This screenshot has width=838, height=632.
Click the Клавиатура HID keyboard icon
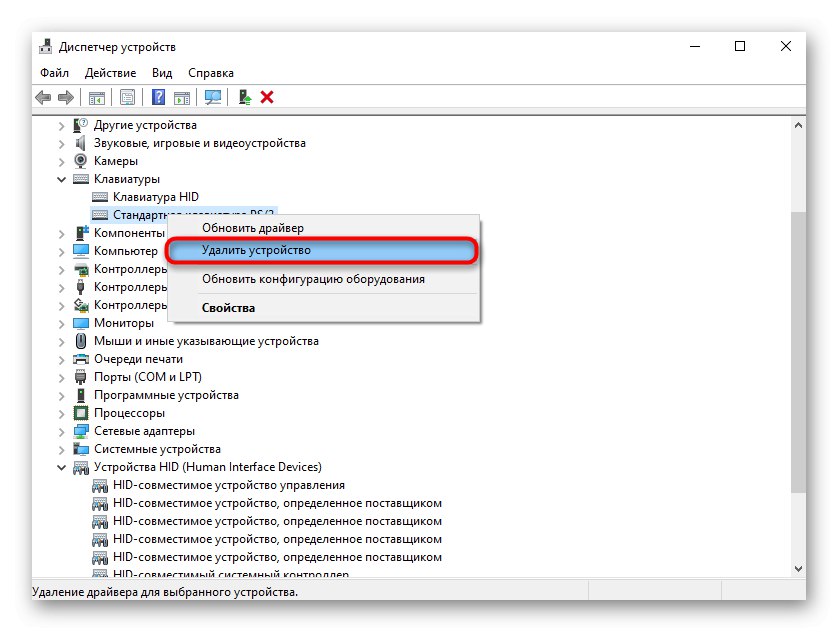pos(100,197)
